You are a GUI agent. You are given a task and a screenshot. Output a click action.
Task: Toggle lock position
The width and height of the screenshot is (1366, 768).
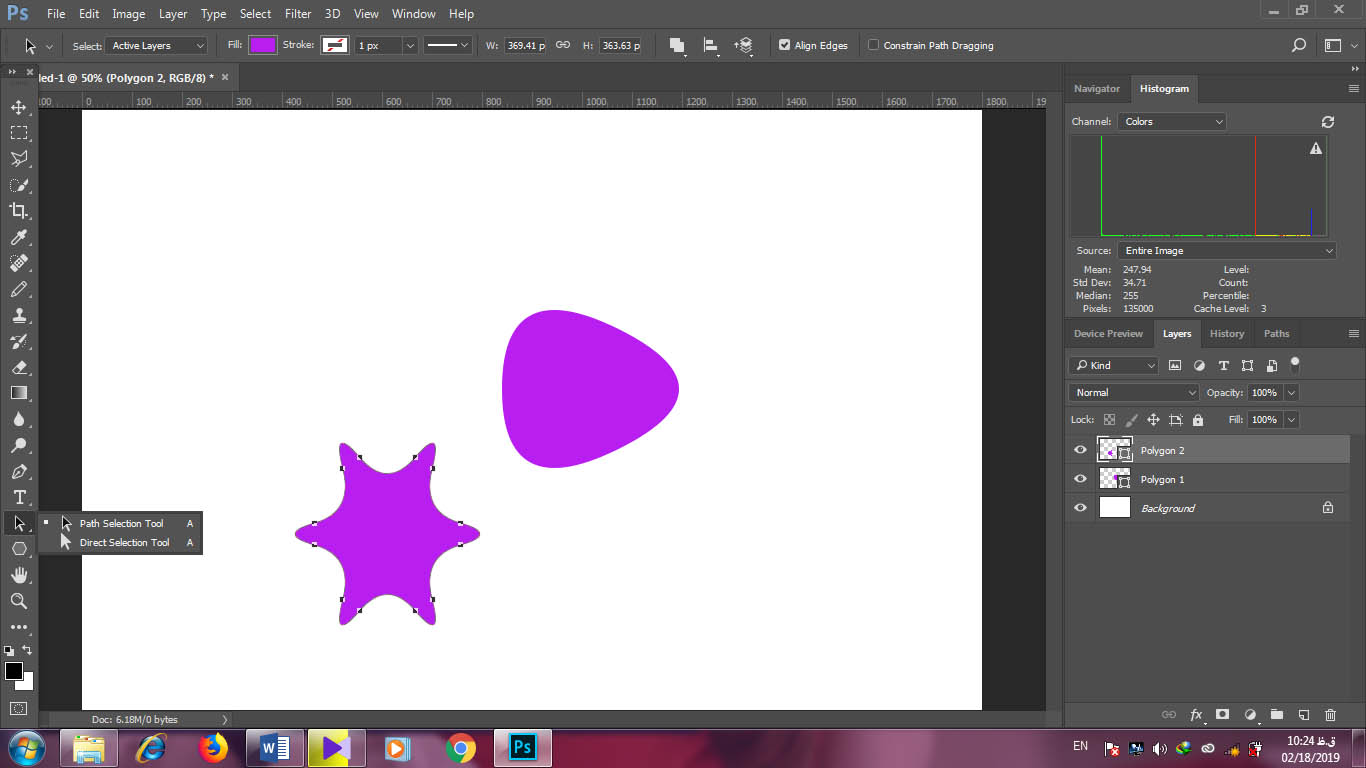[x=1153, y=420]
